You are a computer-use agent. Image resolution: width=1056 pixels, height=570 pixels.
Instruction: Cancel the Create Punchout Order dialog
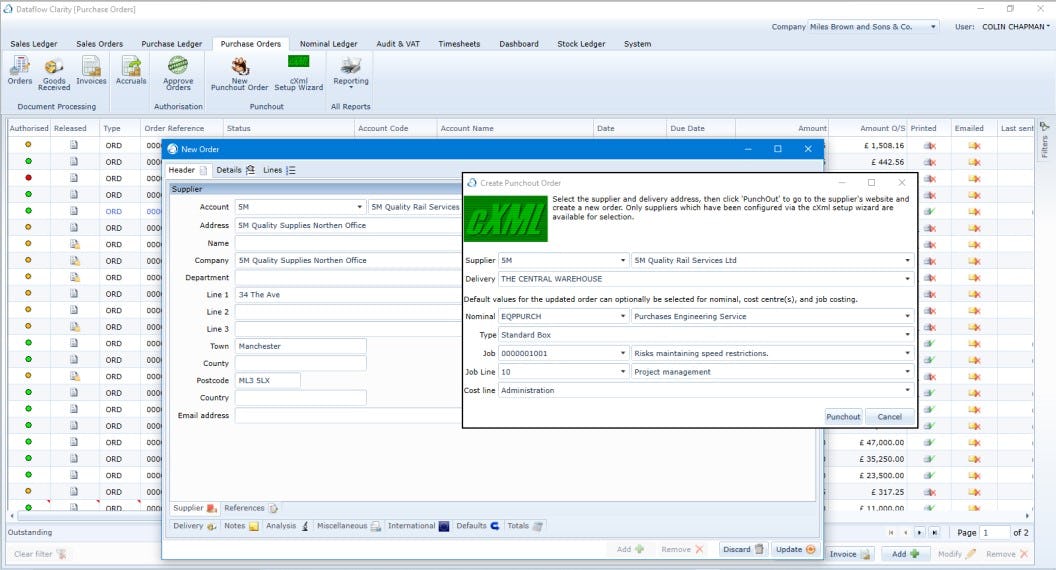coord(889,416)
